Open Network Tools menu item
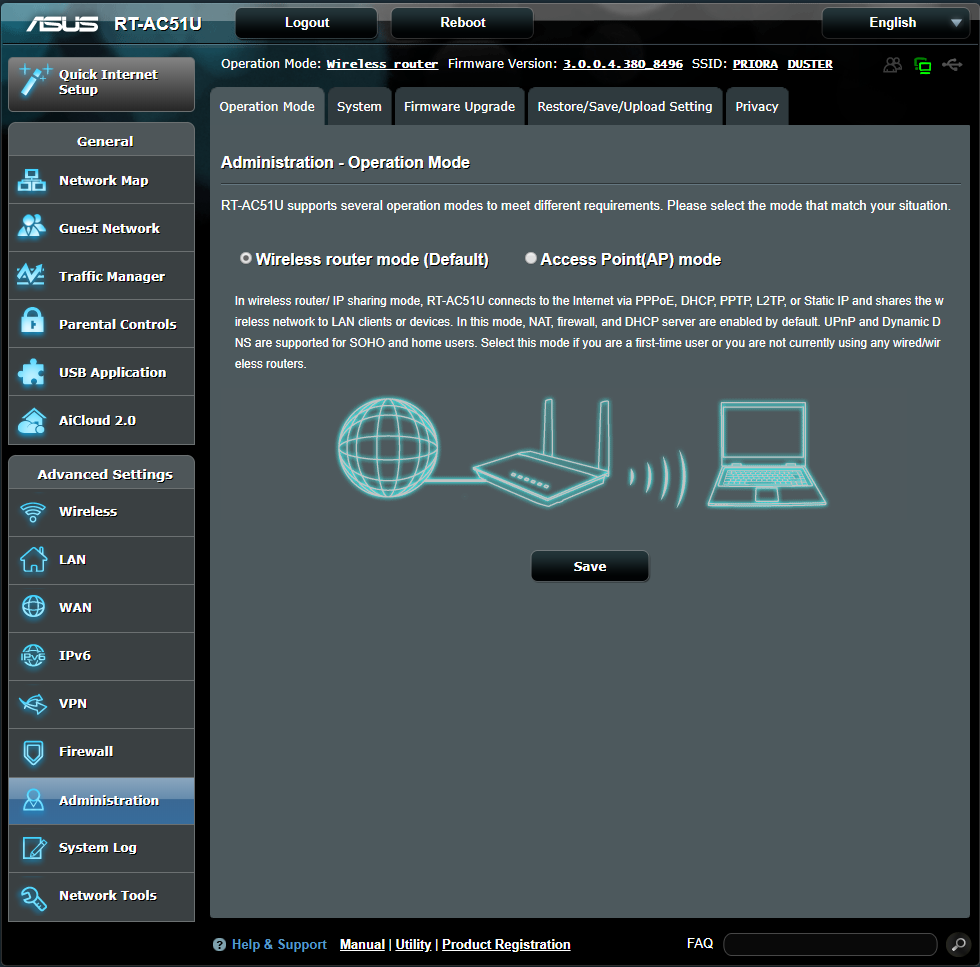The width and height of the screenshot is (980, 967). click(x=101, y=896)
